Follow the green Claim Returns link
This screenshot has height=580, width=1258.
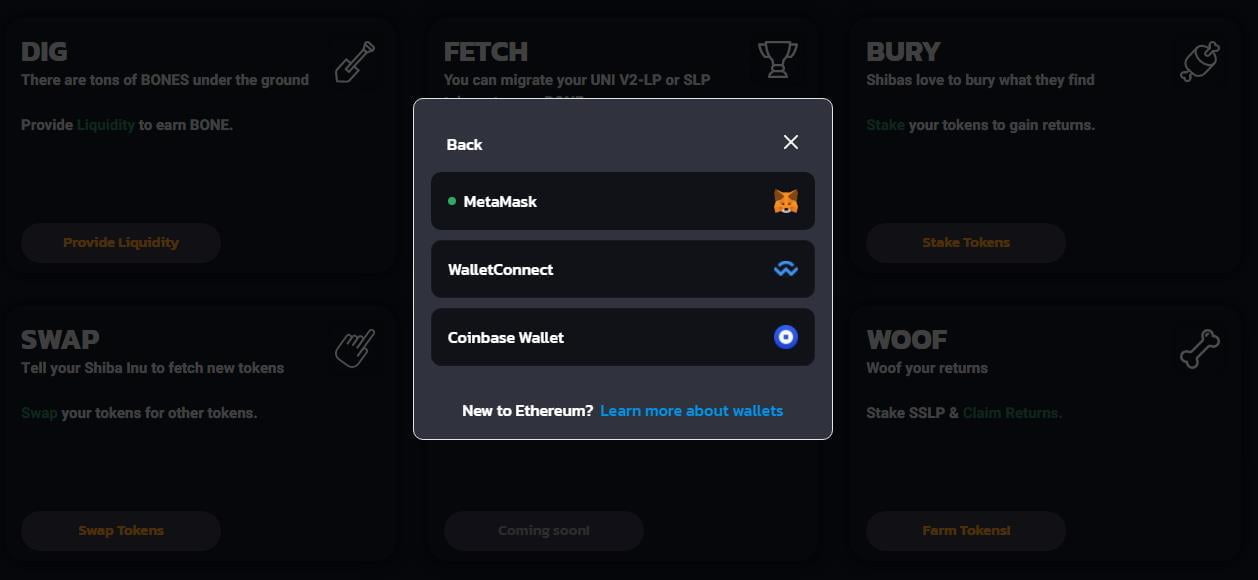click(x=1012, y=413)
